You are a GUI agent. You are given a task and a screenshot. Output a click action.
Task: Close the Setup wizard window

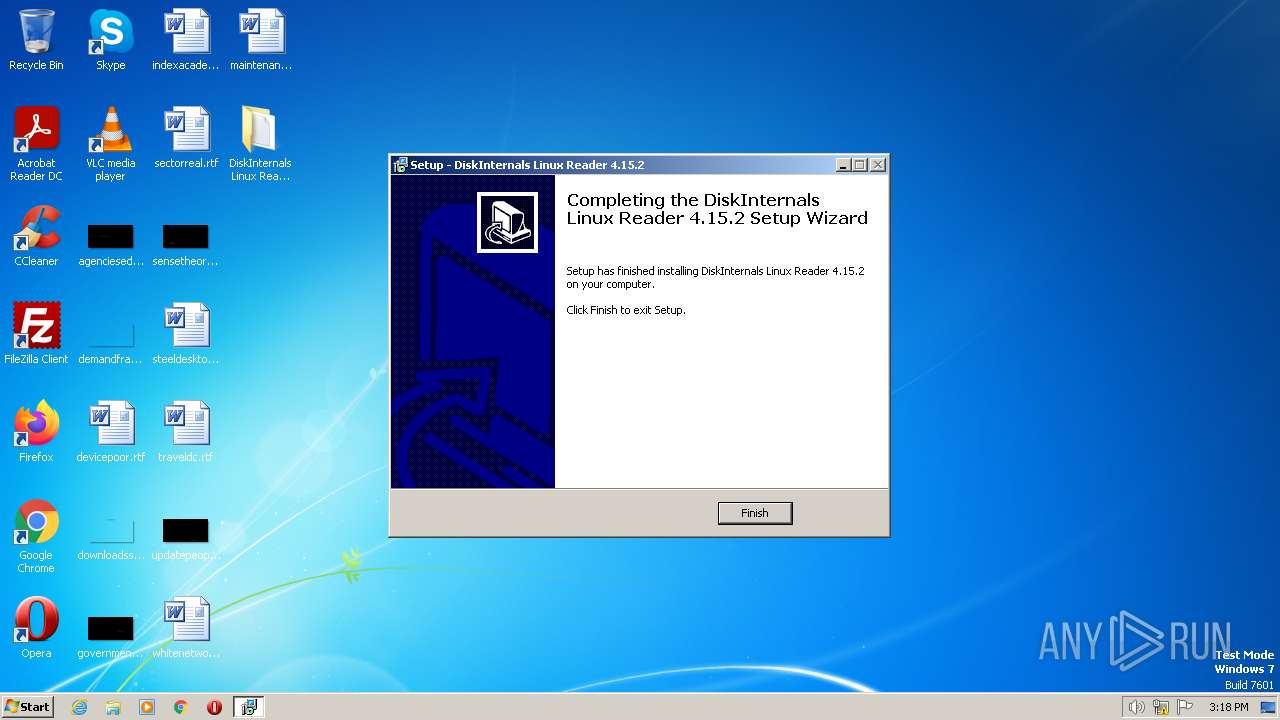877,165
